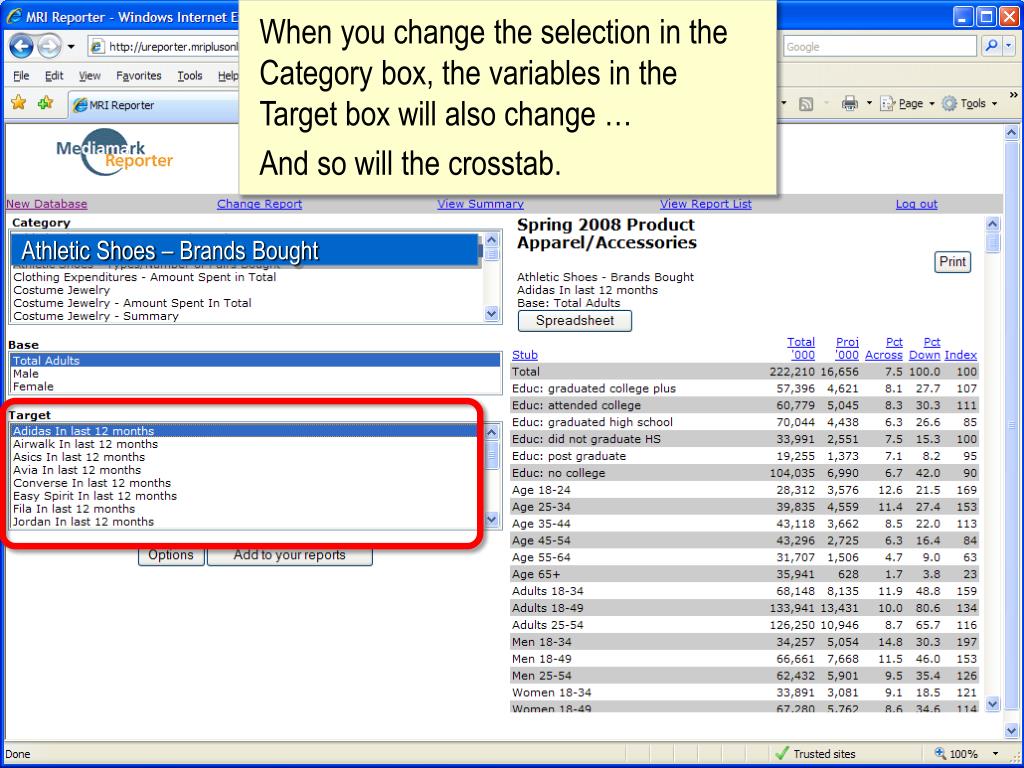Click the View Report List link

tap(705, 204)
